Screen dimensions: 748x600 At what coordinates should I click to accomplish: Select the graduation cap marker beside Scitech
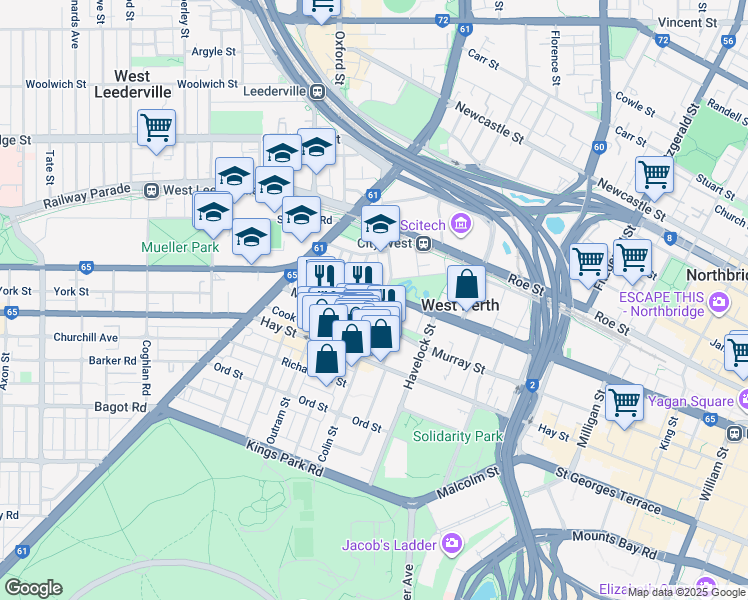[x=380, y=223]
